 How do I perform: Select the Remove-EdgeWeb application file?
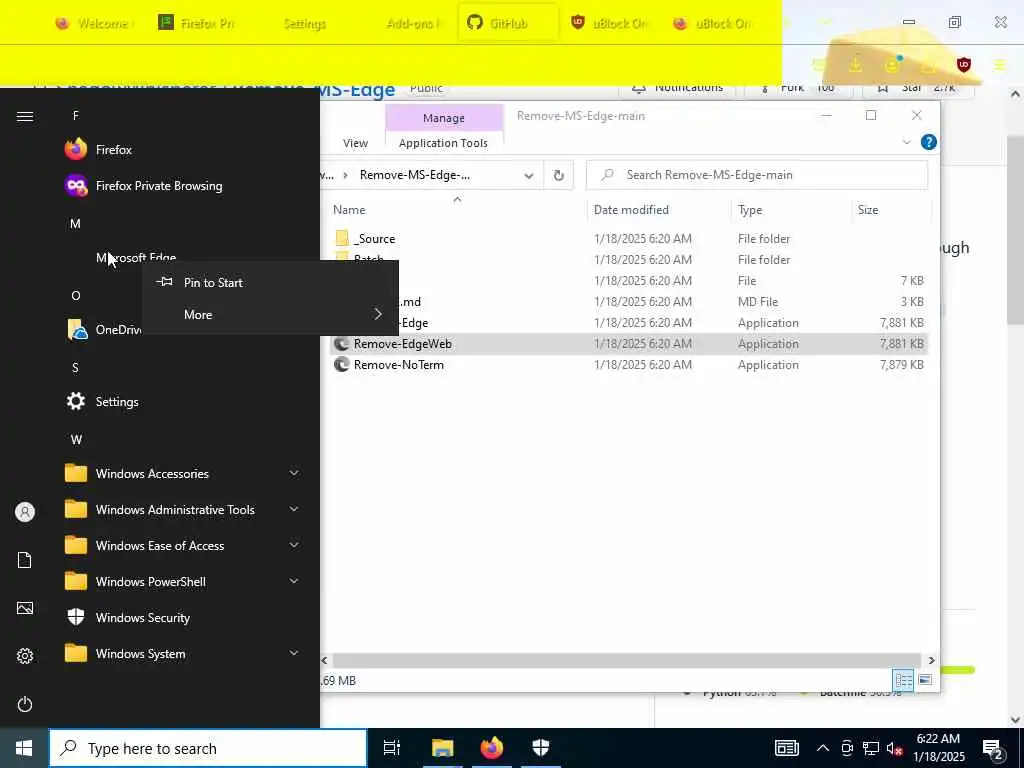pos(402,344)
